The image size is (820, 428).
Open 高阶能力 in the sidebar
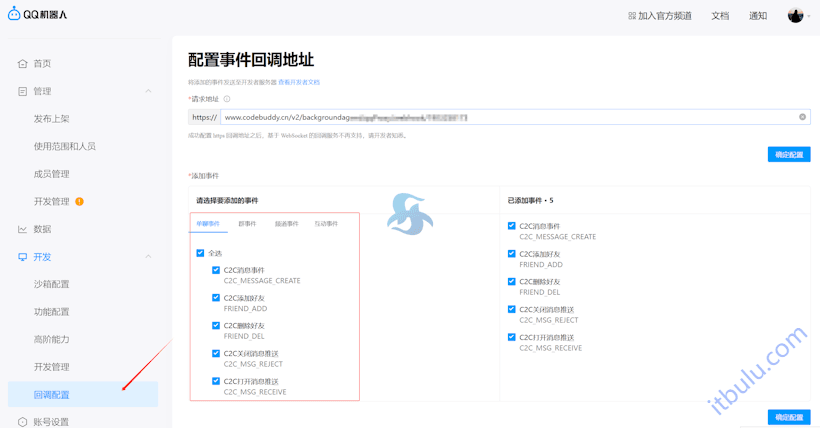[51, 340]
